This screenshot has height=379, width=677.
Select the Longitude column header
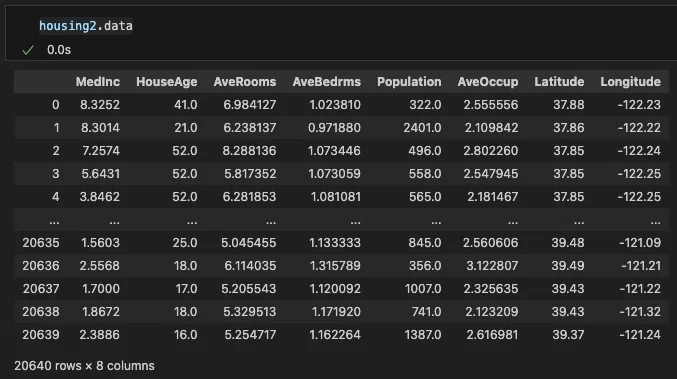click(x=630, y=82)
